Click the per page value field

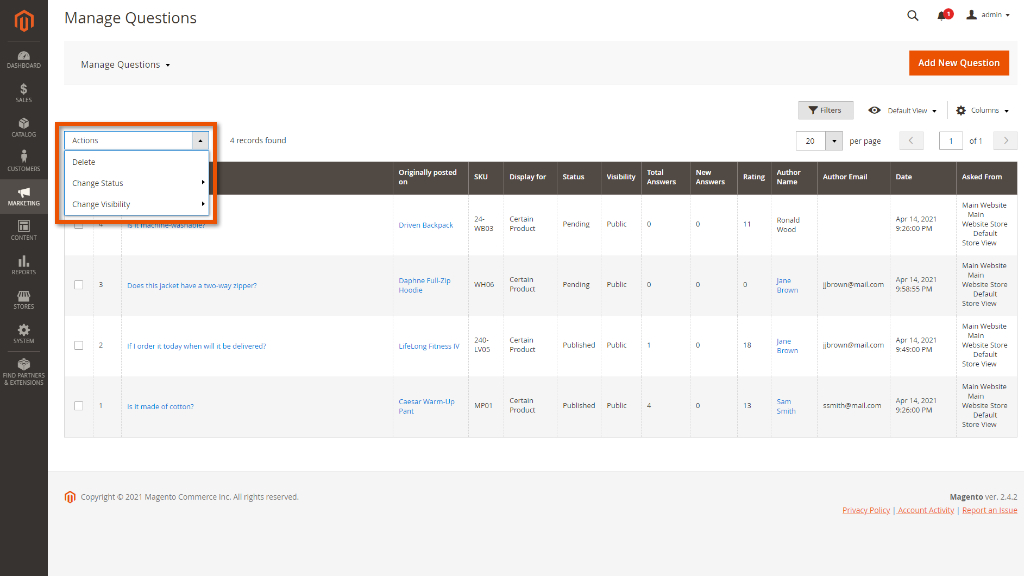point(810,140)
